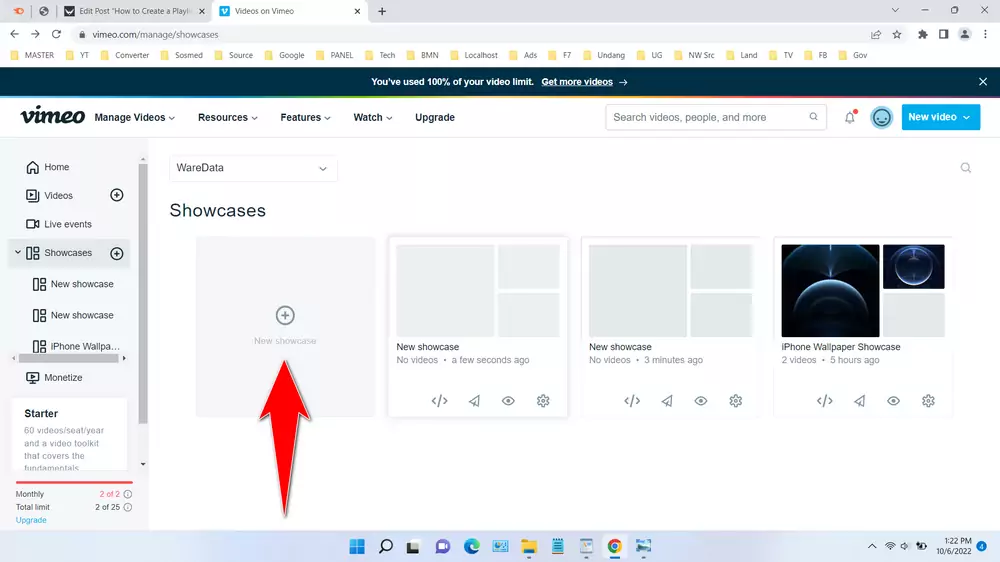
Task: Click Get more videos link
Action: click(577, 82)
